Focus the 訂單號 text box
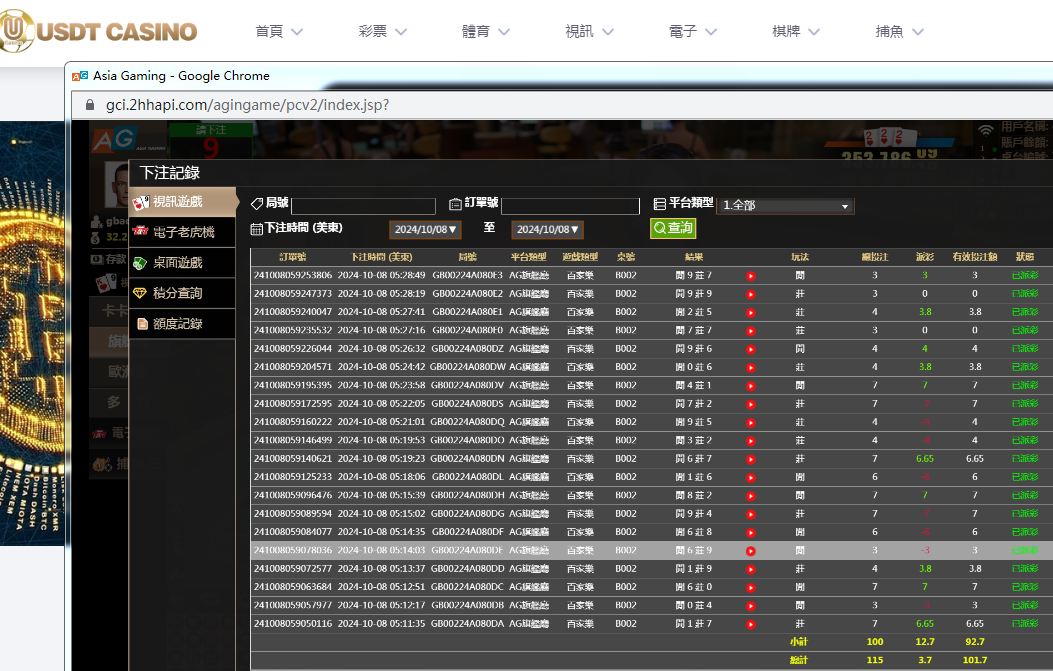Screen dimensions: 1053x671 click(570, 206)
